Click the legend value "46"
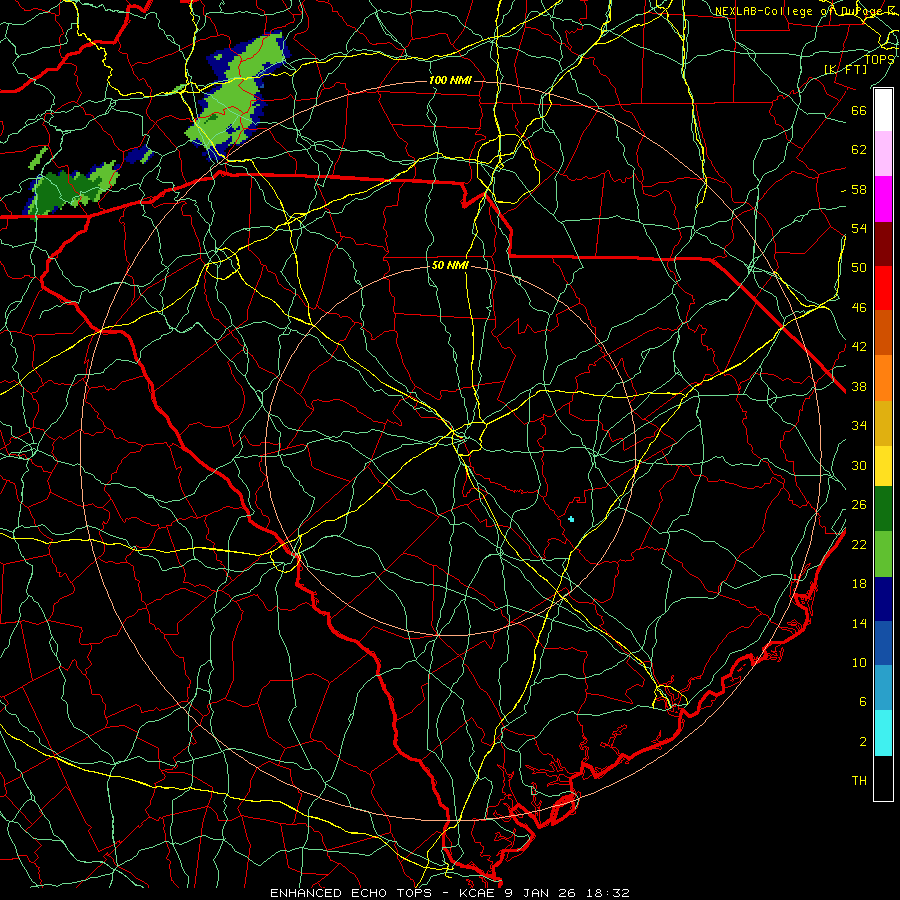Screen dimensions: 900x900 coord(859,308)
